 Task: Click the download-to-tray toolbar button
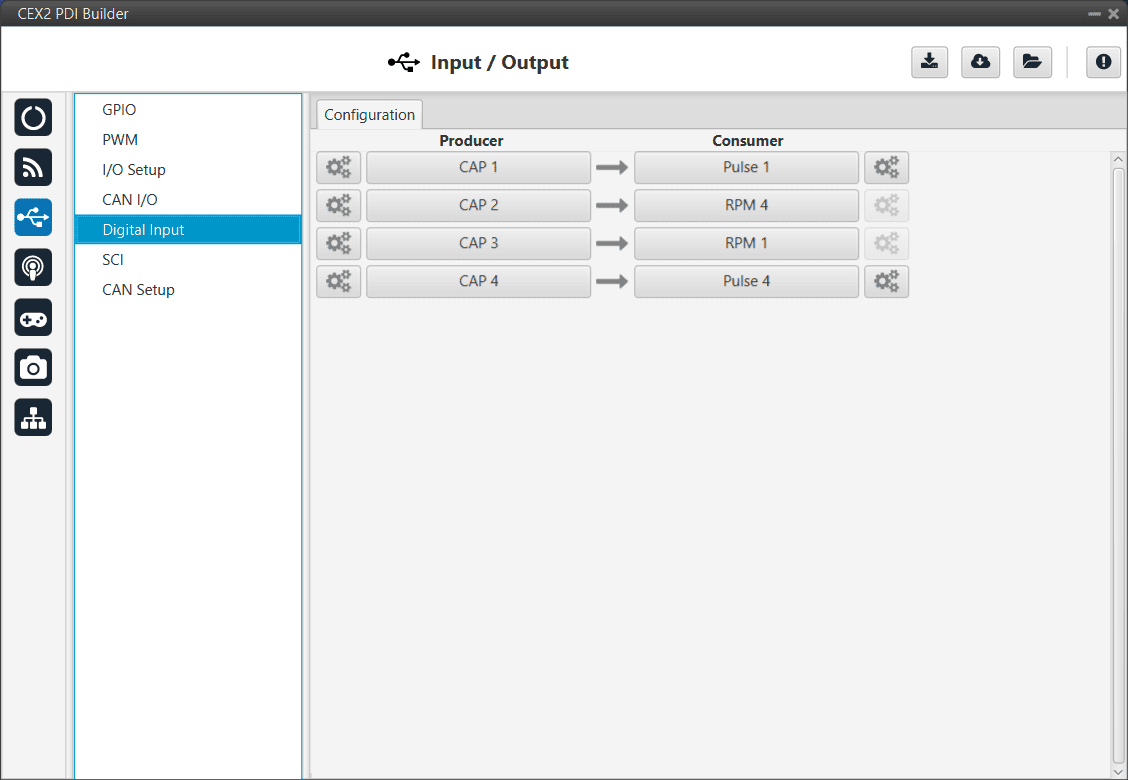[x=929, y=62]
